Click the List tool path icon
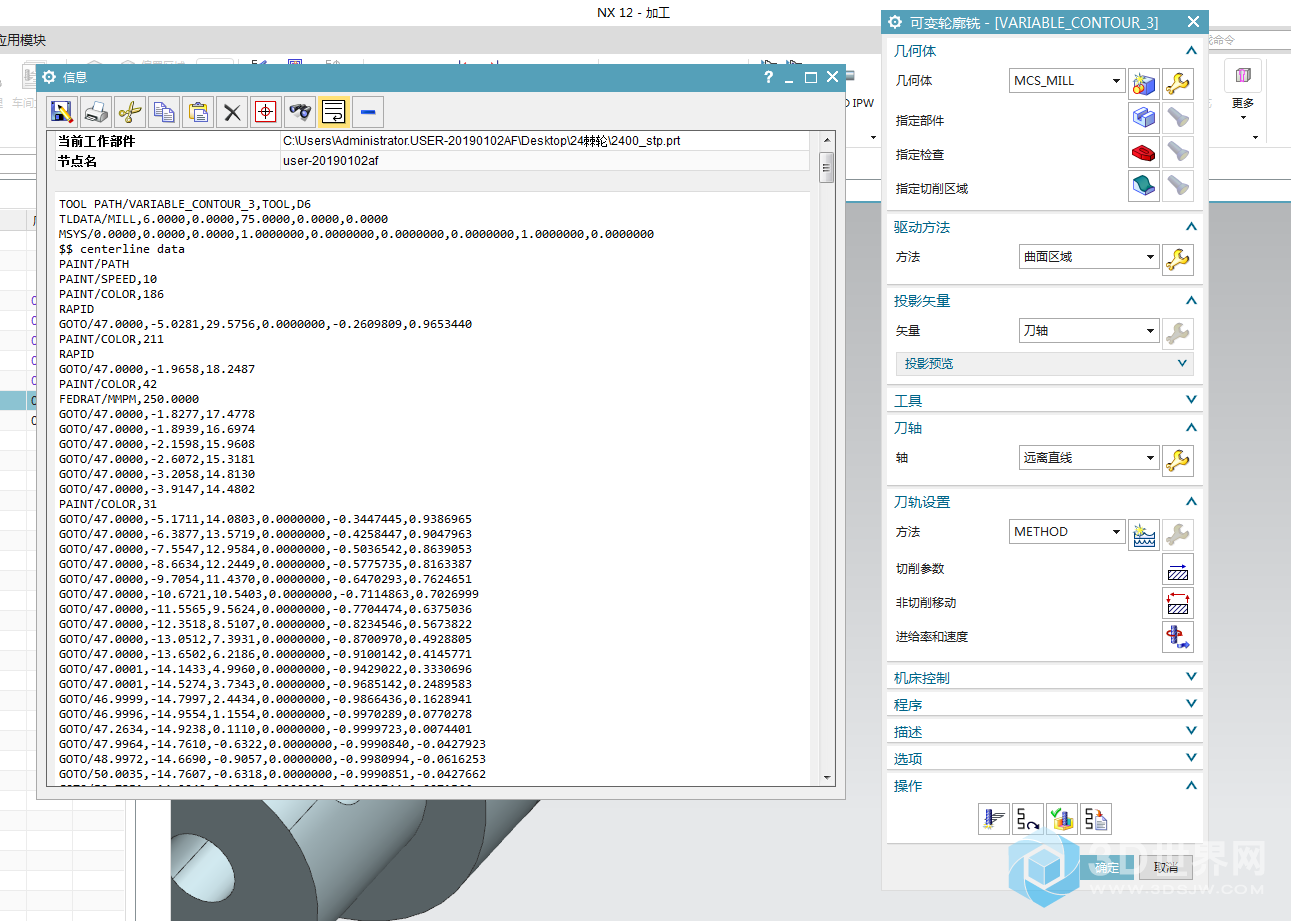Image resolution: width=1291 pixels, height=921 pixels. [x=1096, y=819]
